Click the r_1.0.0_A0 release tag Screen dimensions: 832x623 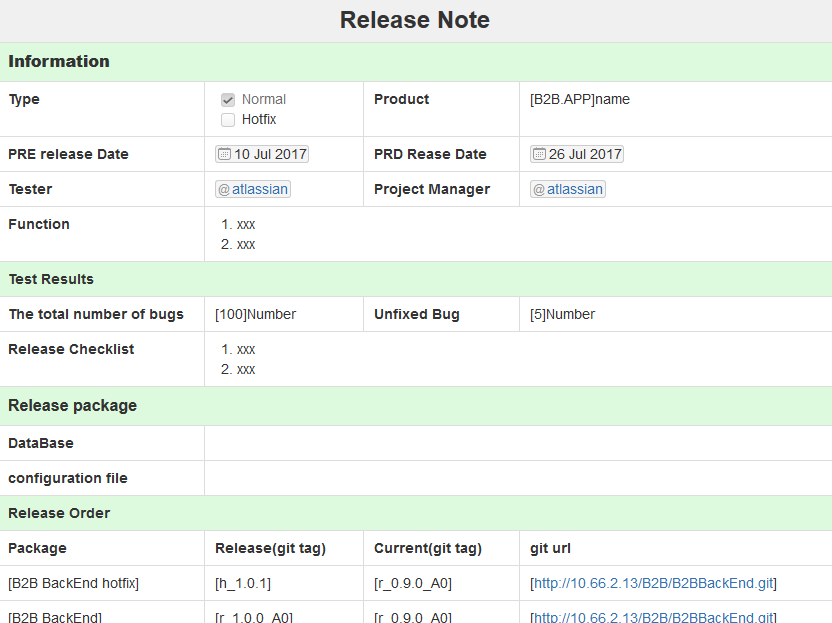[253, 617]
